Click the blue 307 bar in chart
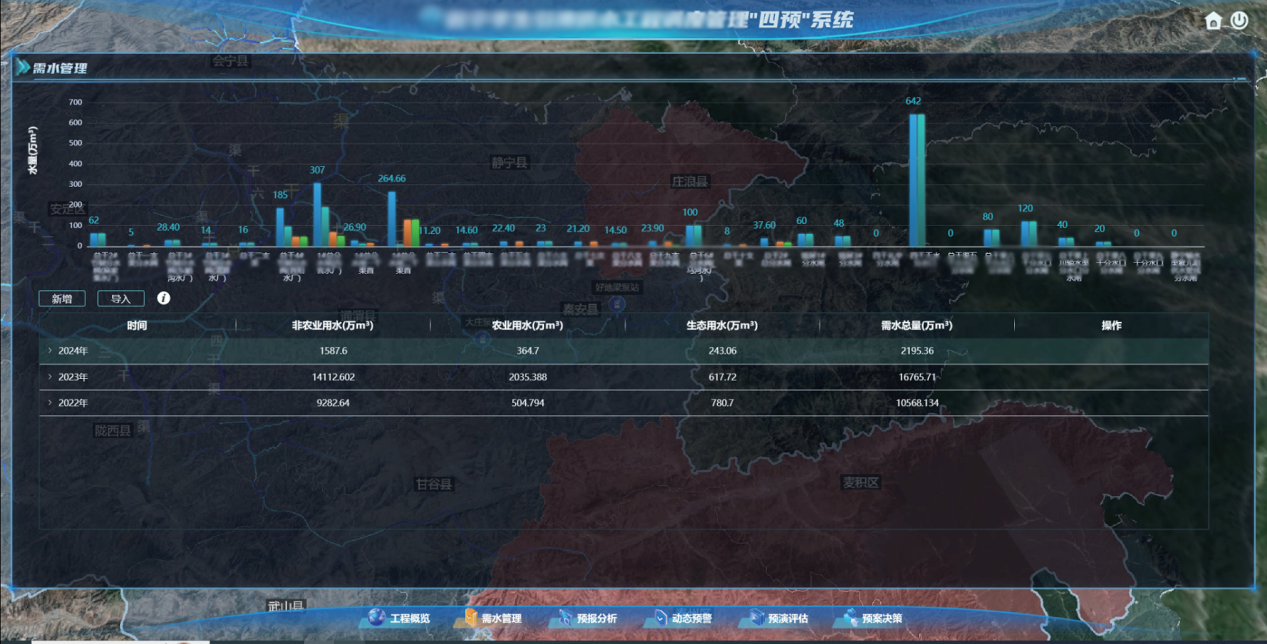The height and width of the screenshot is (644, 1267). (x=317, y=214)
